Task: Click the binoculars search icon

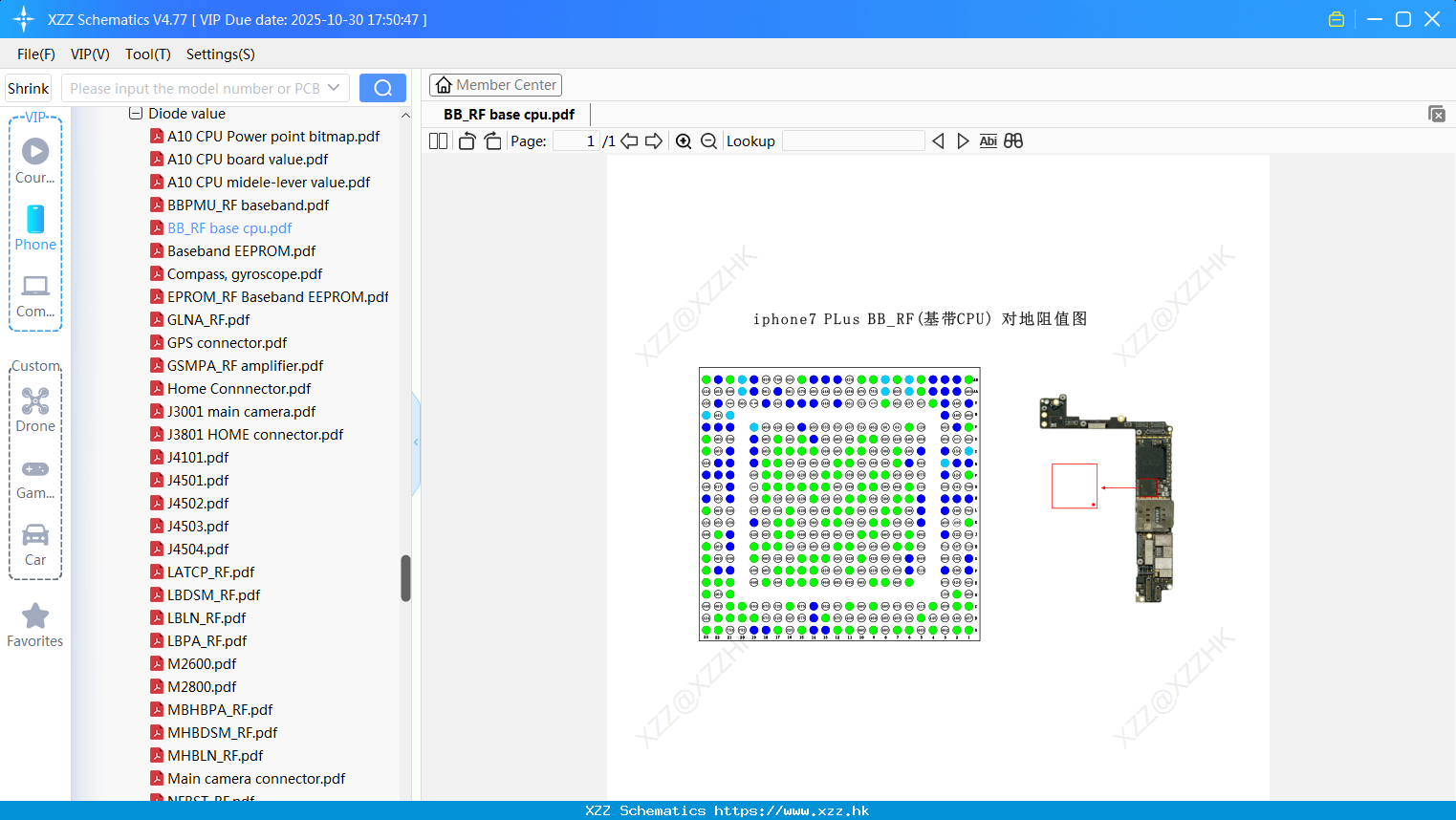Action: [x=1013, y=141]
